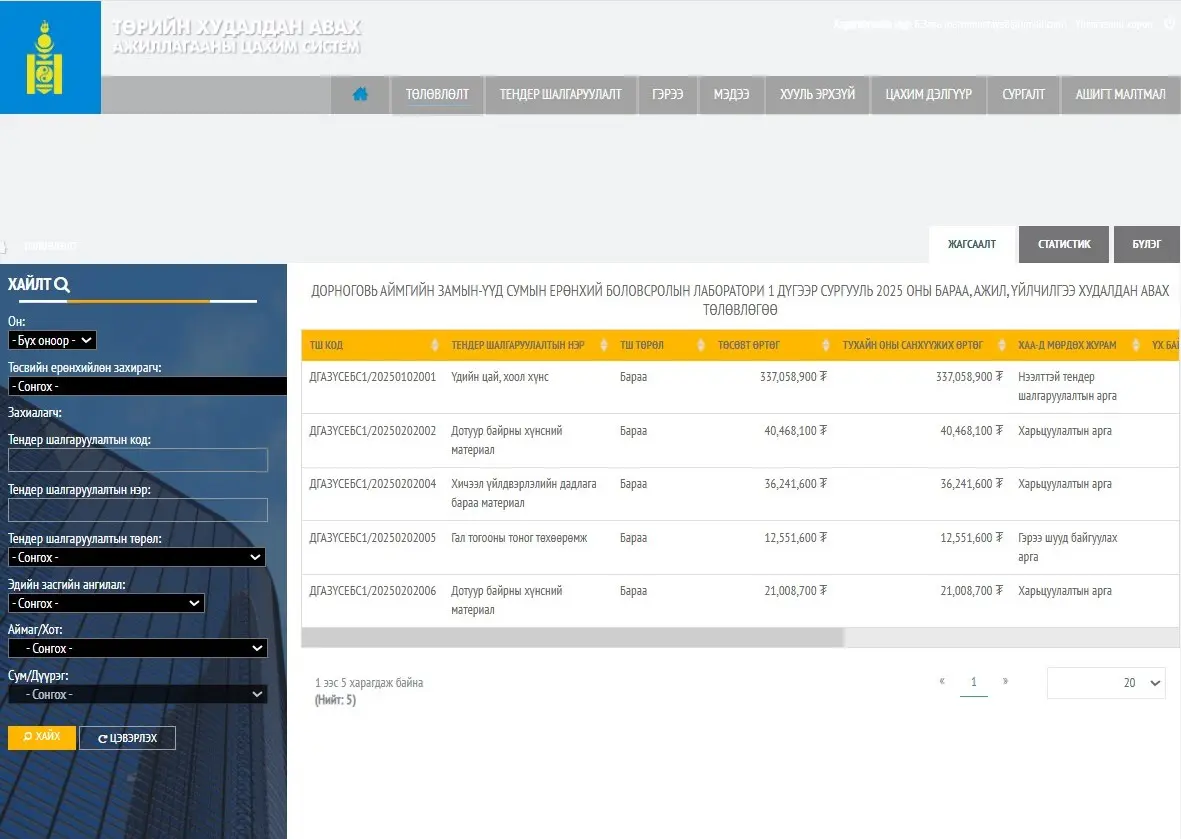Screen dimensions: 1181x839
Task: Click the home icon in navigation bar
Action: [360, 95]
